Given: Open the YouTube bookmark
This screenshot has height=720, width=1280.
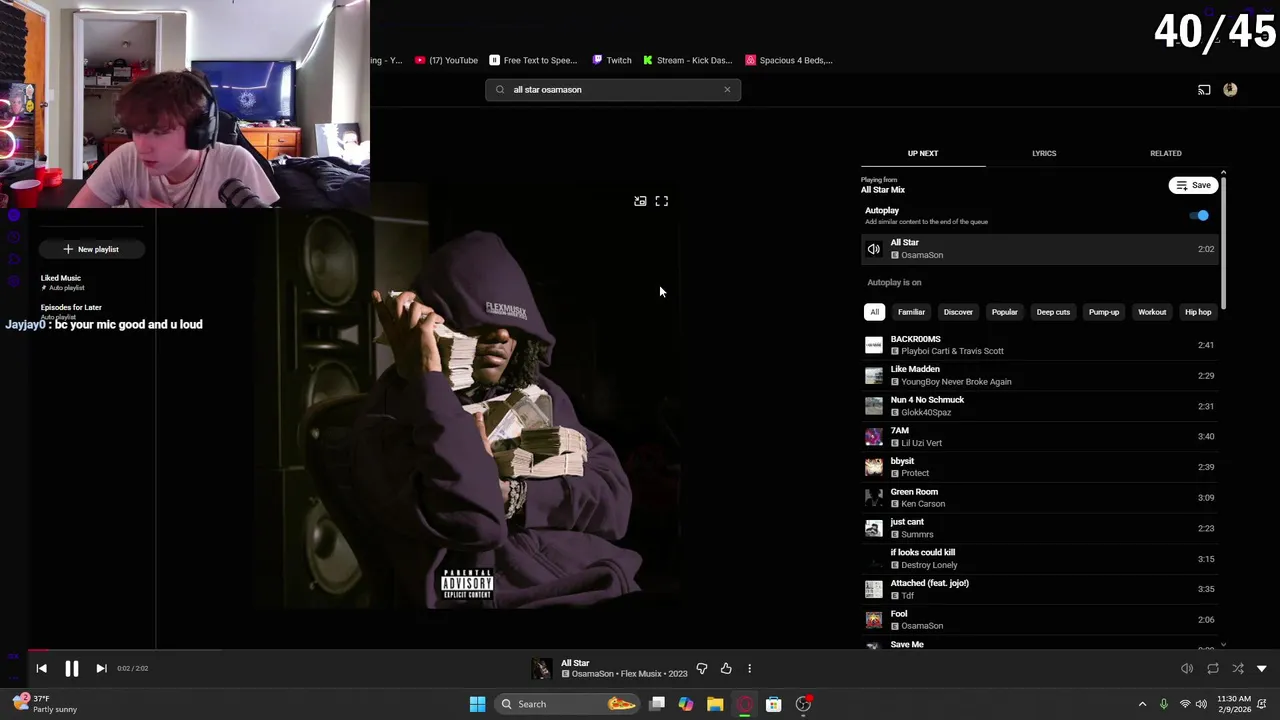Looking at the screenshot, I should click(446, 60).
